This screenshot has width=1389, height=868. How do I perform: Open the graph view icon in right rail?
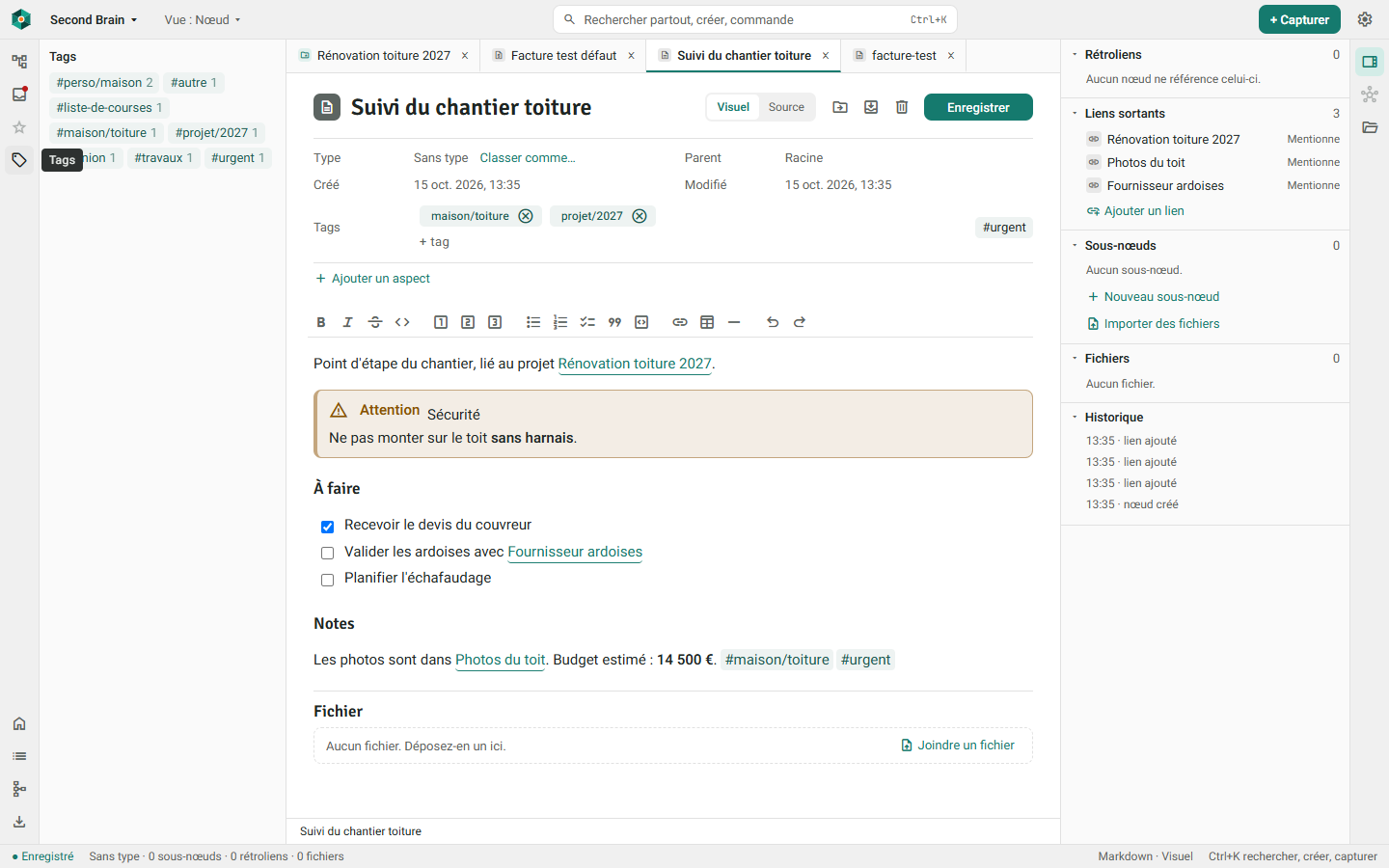tap(1370, 95)
